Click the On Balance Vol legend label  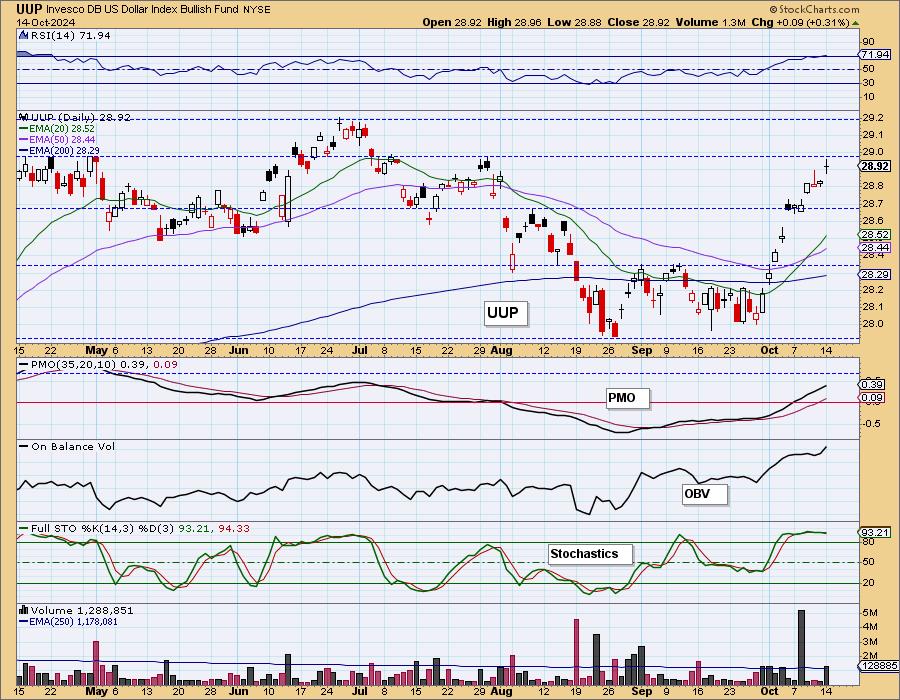pos(73,446)
